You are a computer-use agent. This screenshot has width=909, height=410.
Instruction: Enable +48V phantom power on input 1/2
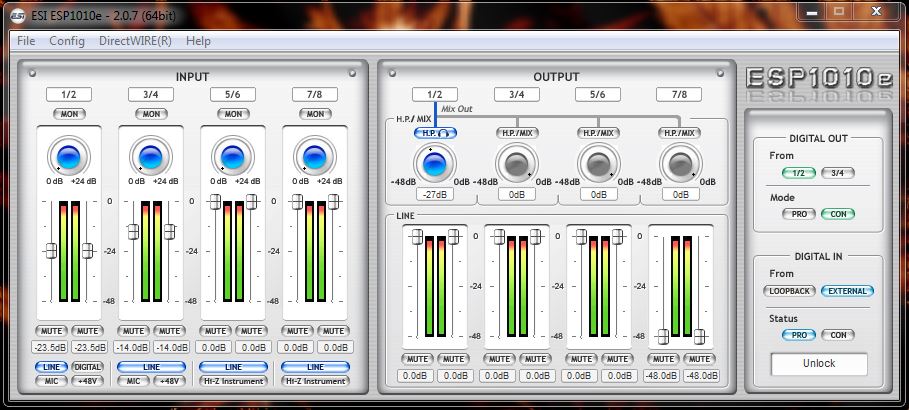coord(88,381)
